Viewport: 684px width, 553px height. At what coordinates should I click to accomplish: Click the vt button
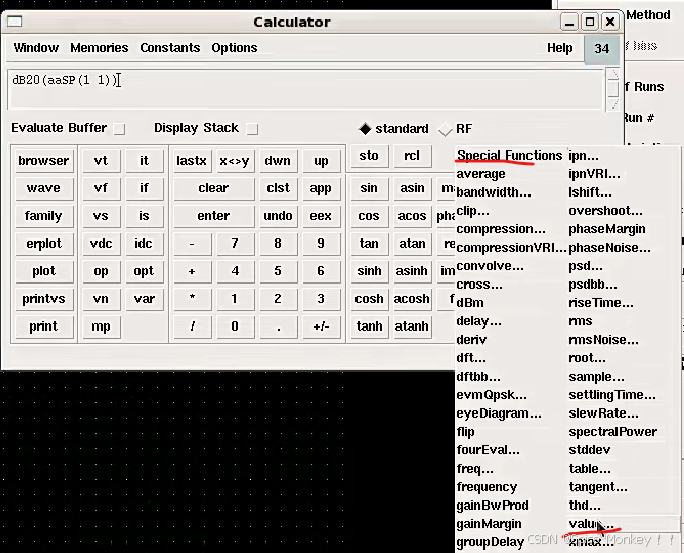(101, 161)
